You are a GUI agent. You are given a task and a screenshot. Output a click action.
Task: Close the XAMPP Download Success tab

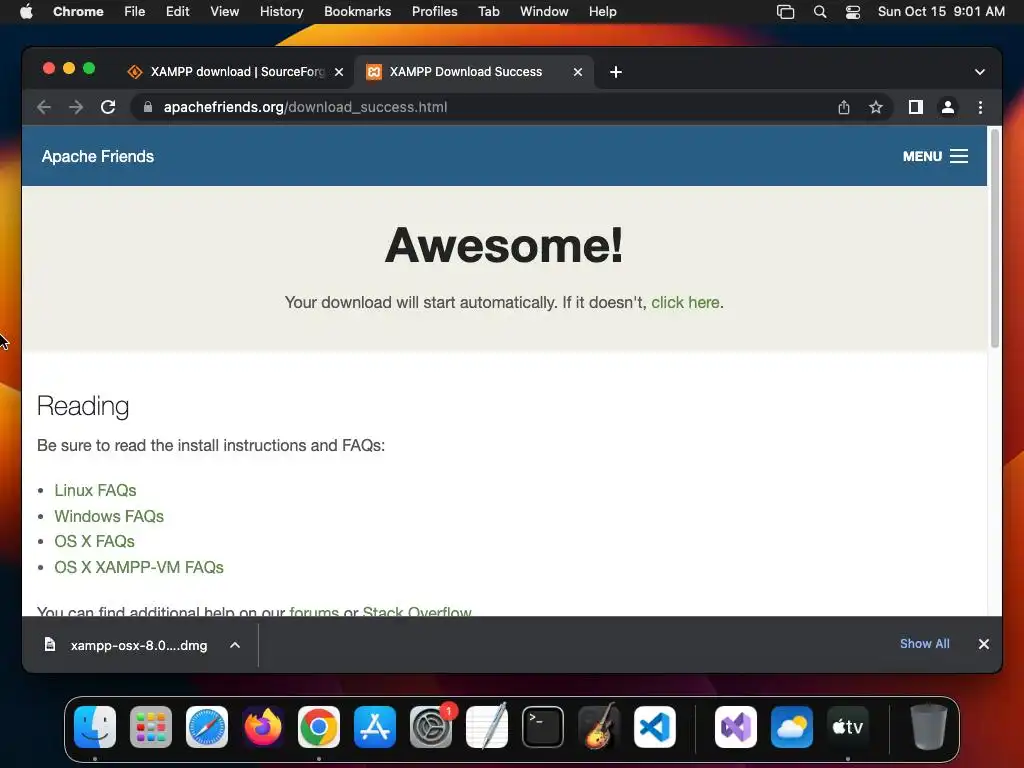tap(578, 72)
